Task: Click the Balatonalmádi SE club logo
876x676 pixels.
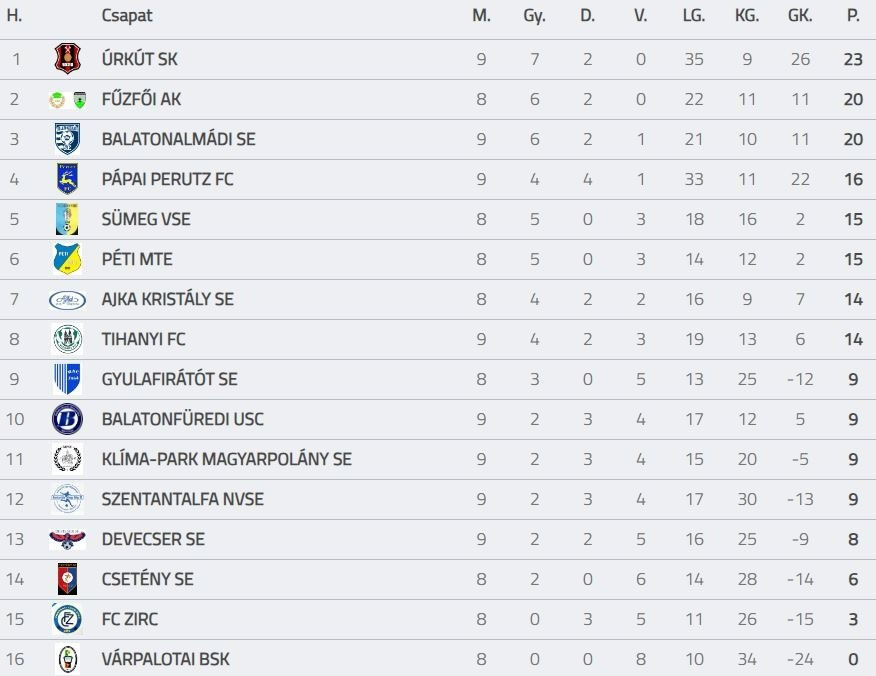Action: (67, 139)
